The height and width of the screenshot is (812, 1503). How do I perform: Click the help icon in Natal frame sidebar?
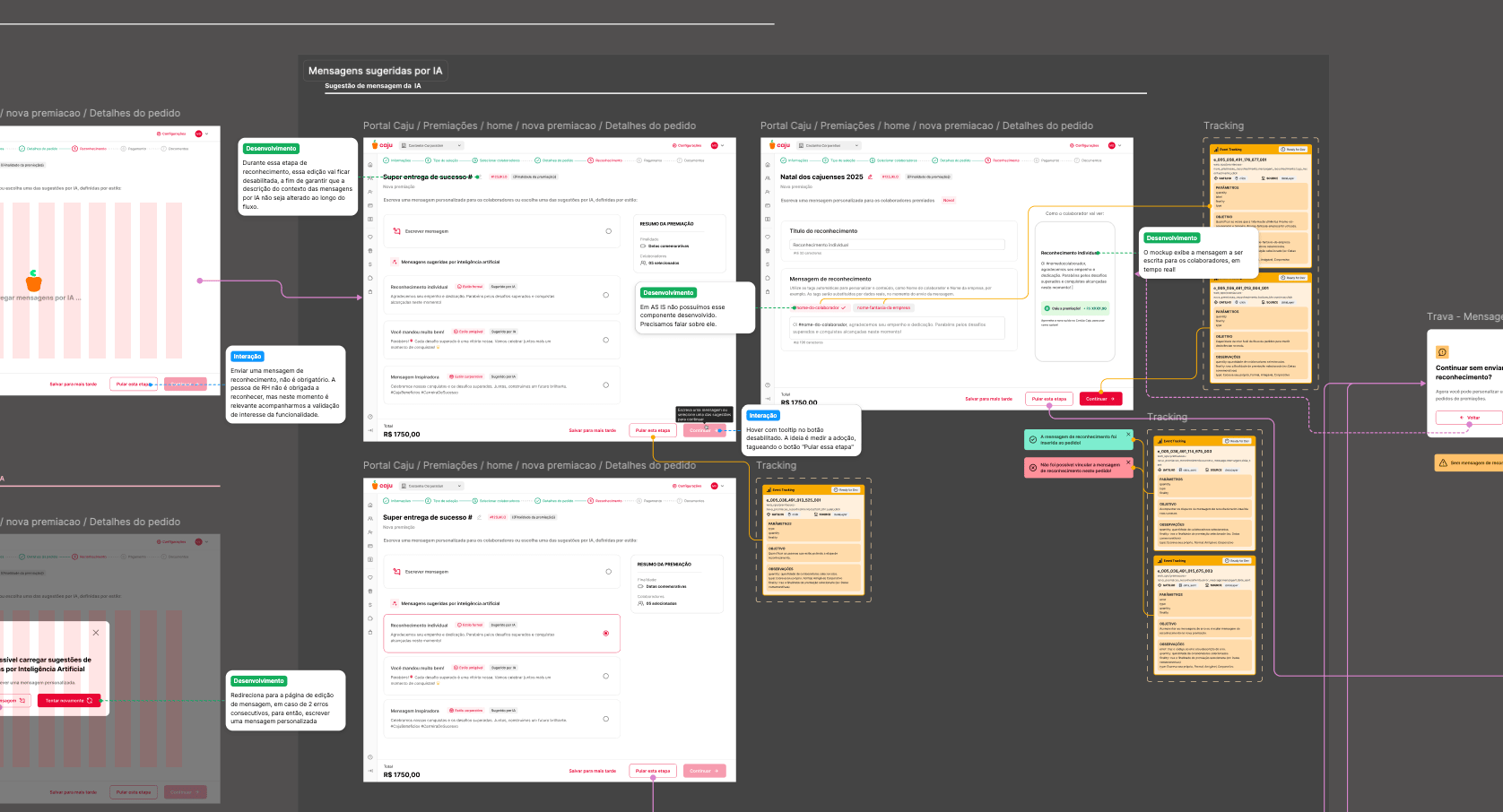tap(768, 384)
